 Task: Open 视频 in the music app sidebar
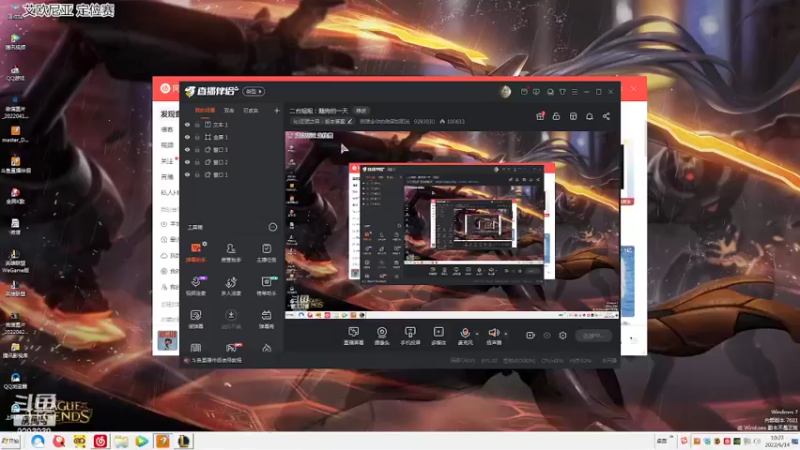pos(167,145)
